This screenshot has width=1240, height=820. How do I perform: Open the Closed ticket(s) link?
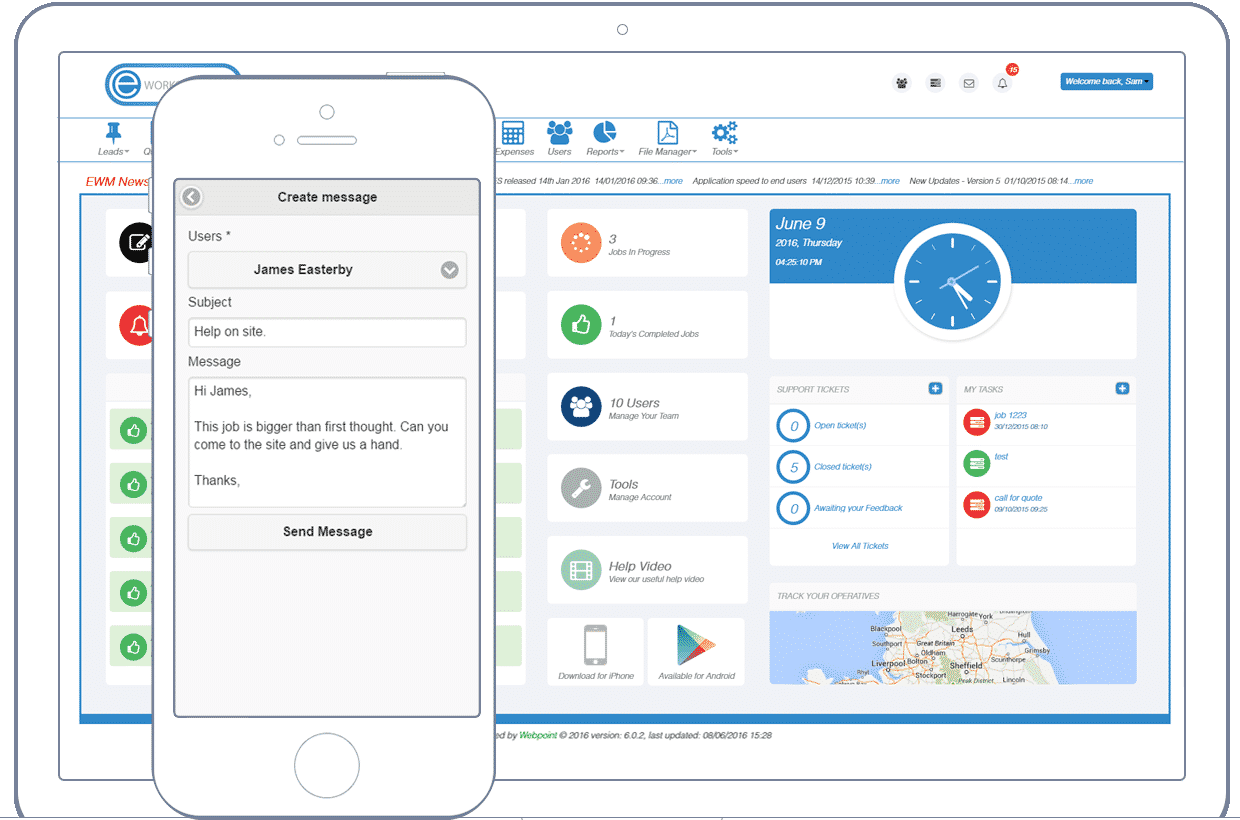click(843, 467)
